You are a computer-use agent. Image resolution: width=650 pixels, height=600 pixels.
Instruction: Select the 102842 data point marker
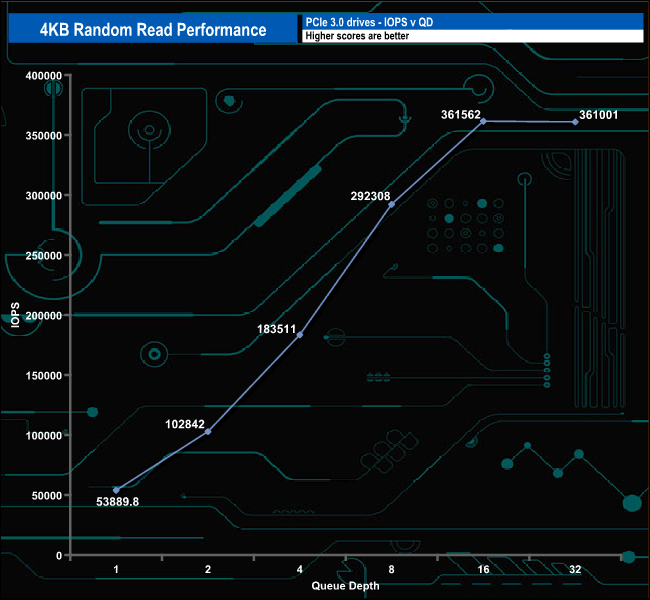(x=208, y=432)
